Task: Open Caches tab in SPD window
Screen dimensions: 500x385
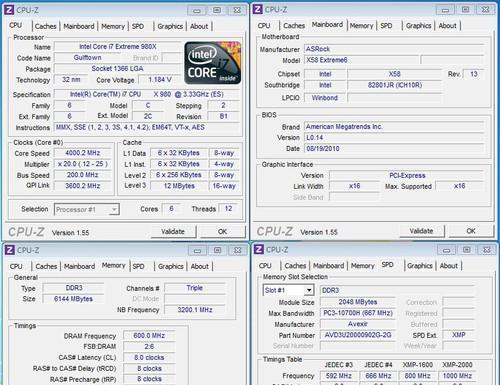Action: [x=295, y=266]
